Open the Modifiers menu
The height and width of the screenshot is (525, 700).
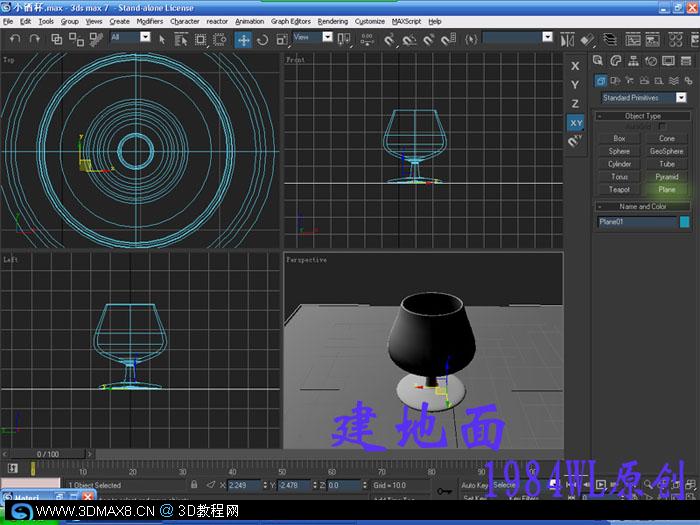[x=150, y=21]
